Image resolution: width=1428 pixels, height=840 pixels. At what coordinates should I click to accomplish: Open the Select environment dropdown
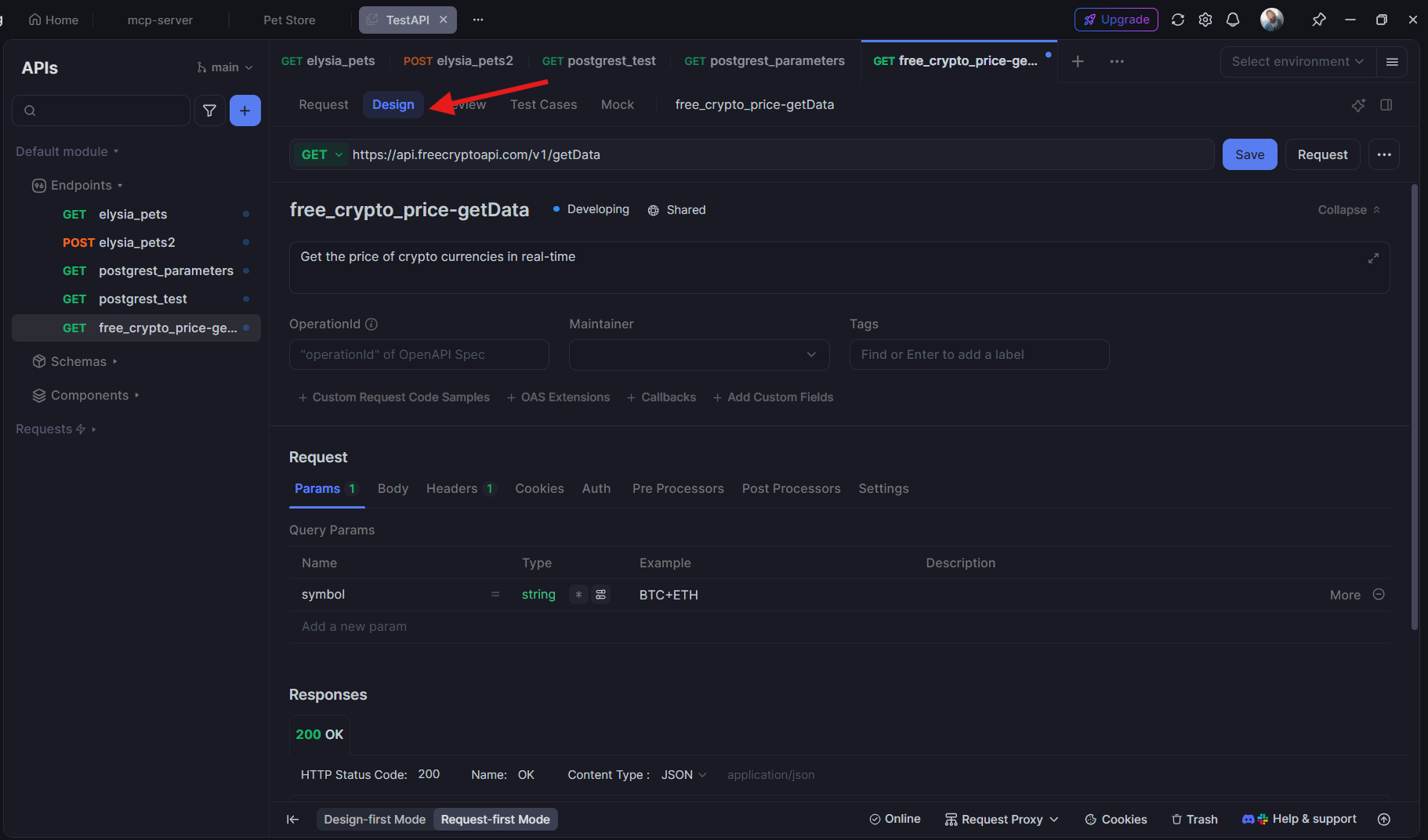click(x=1296, y=61)
